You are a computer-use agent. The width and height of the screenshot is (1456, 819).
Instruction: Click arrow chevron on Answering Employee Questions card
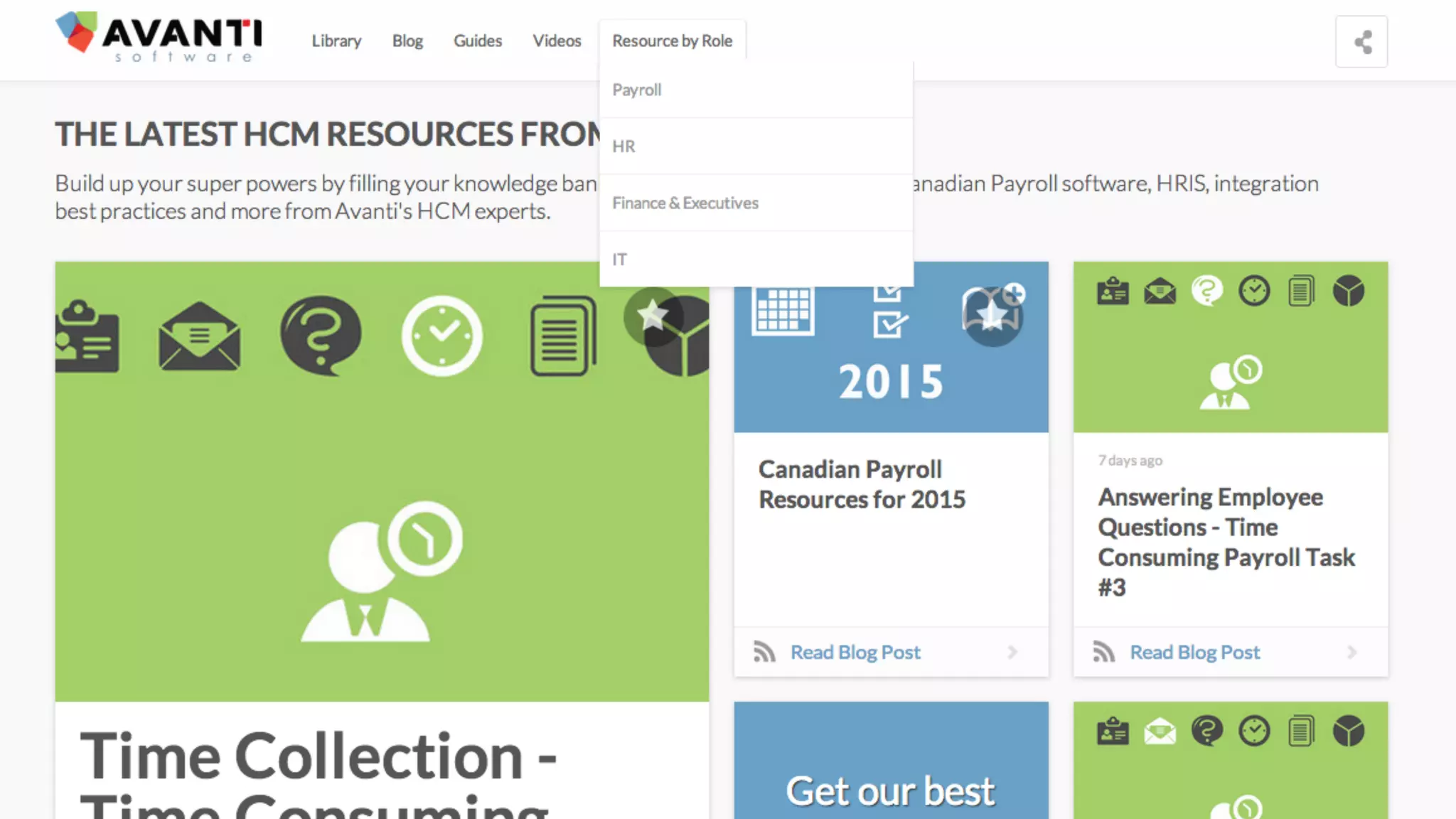[1352, 652]
